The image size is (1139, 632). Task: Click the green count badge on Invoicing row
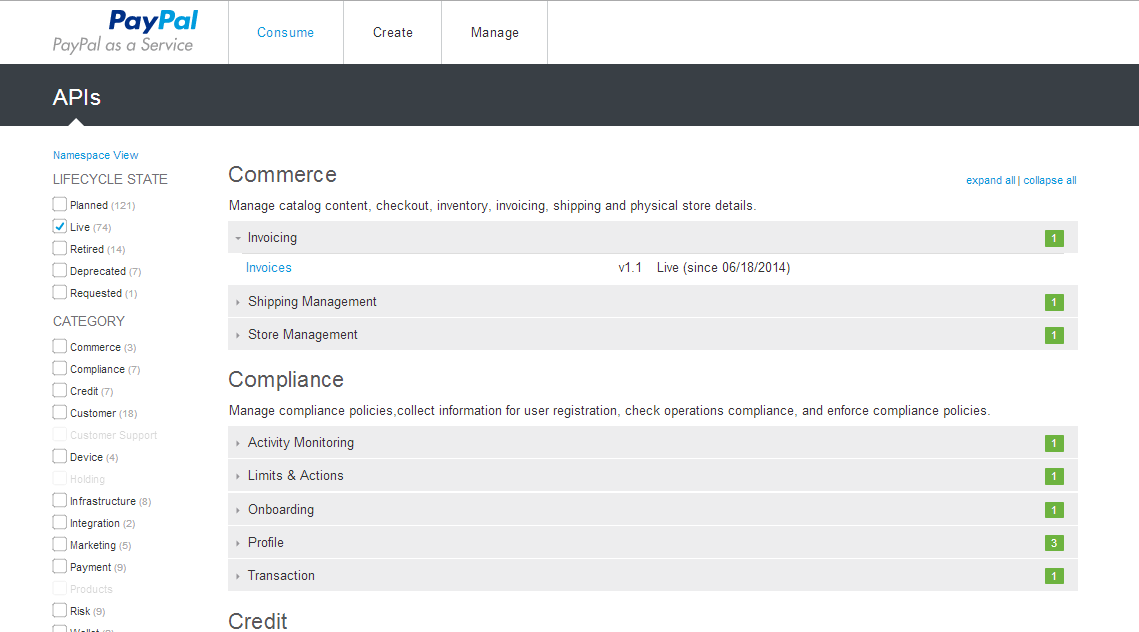coord(1054,238)
